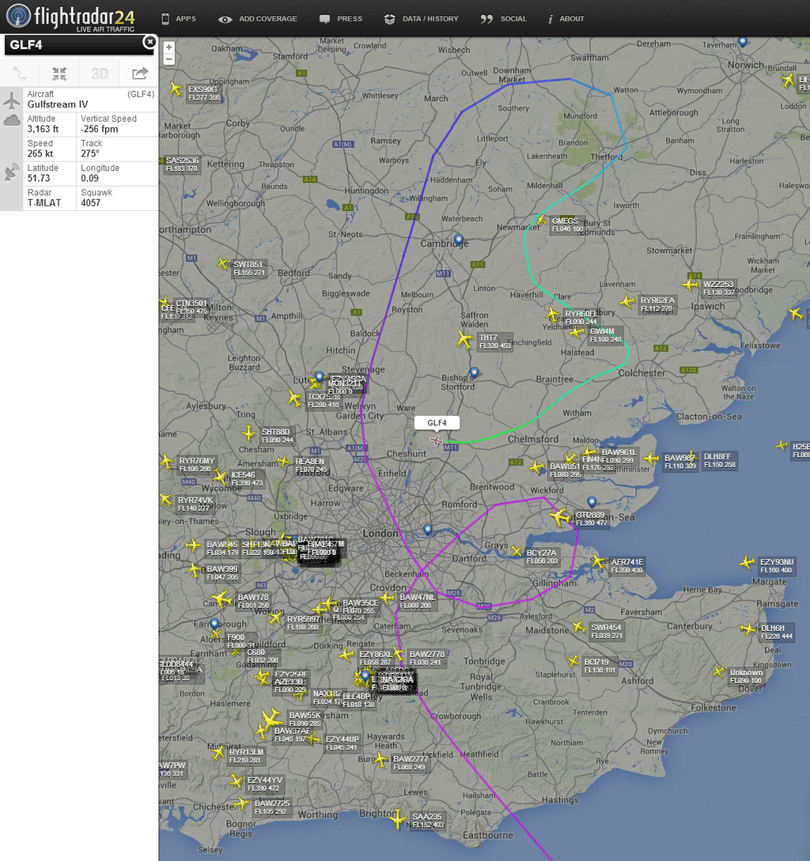Screen dimensions: 810x861
Task: Select the BCY27A aircraft icon
Action: coord(516,550)
